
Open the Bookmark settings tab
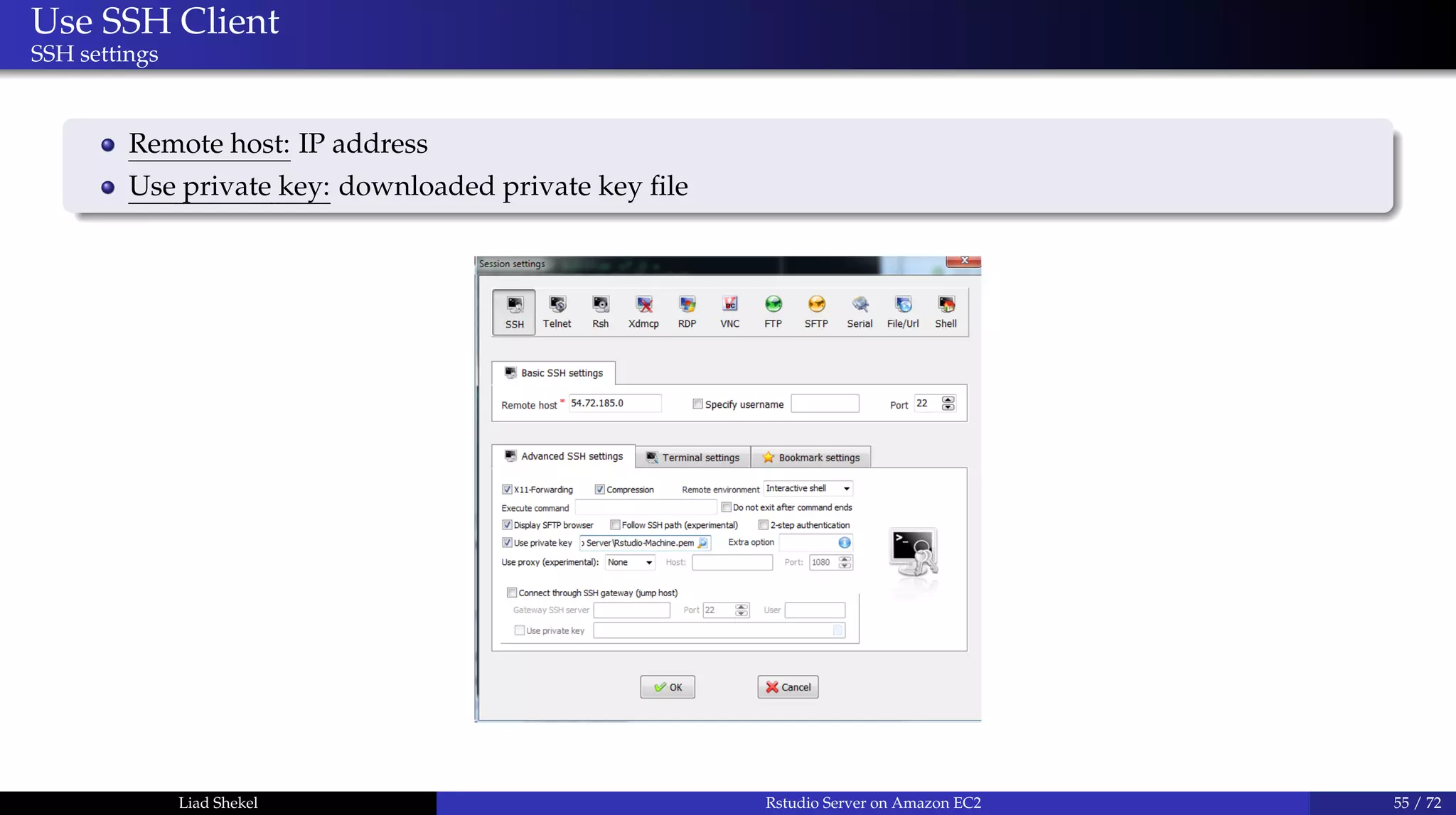(x=811, y=458)
